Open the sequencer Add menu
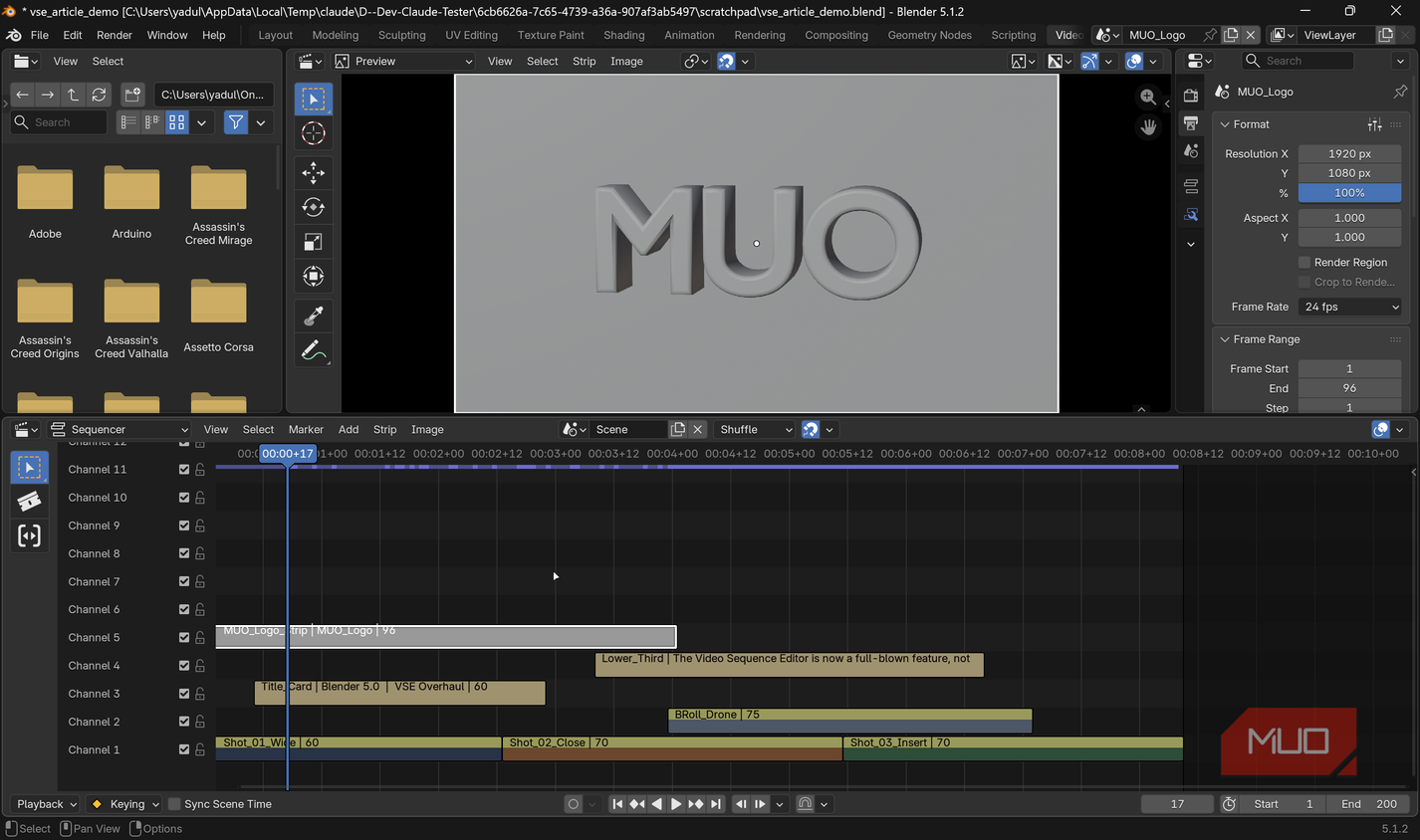The width and height of the screenshot is (1420, 840). pyautogui.click(x=349, y=430)
